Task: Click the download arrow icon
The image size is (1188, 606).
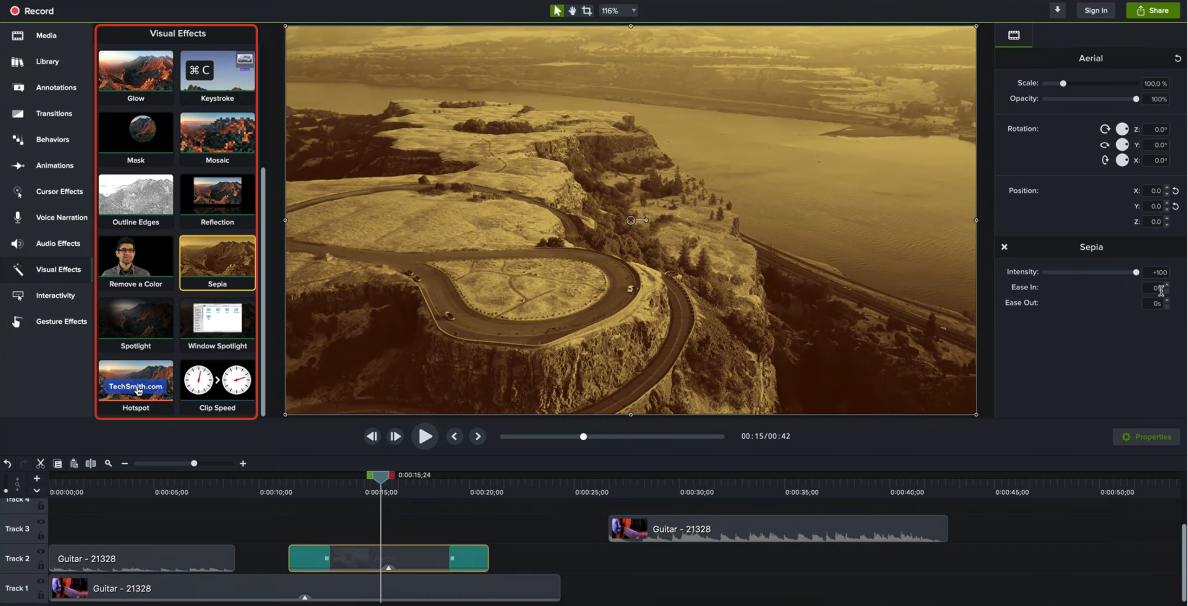Action: point(1058,10)
